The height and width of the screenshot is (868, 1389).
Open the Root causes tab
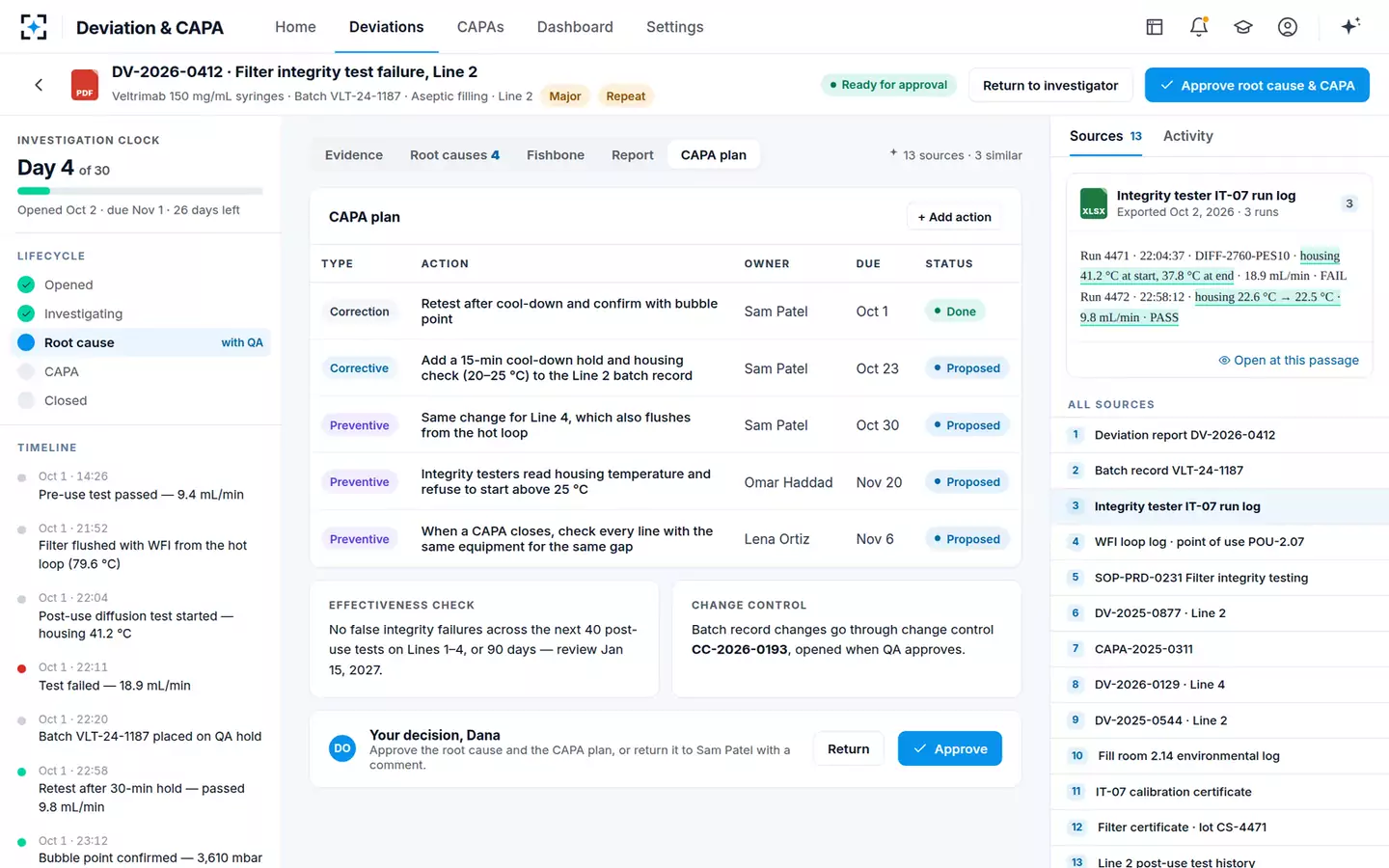point(454,155)
